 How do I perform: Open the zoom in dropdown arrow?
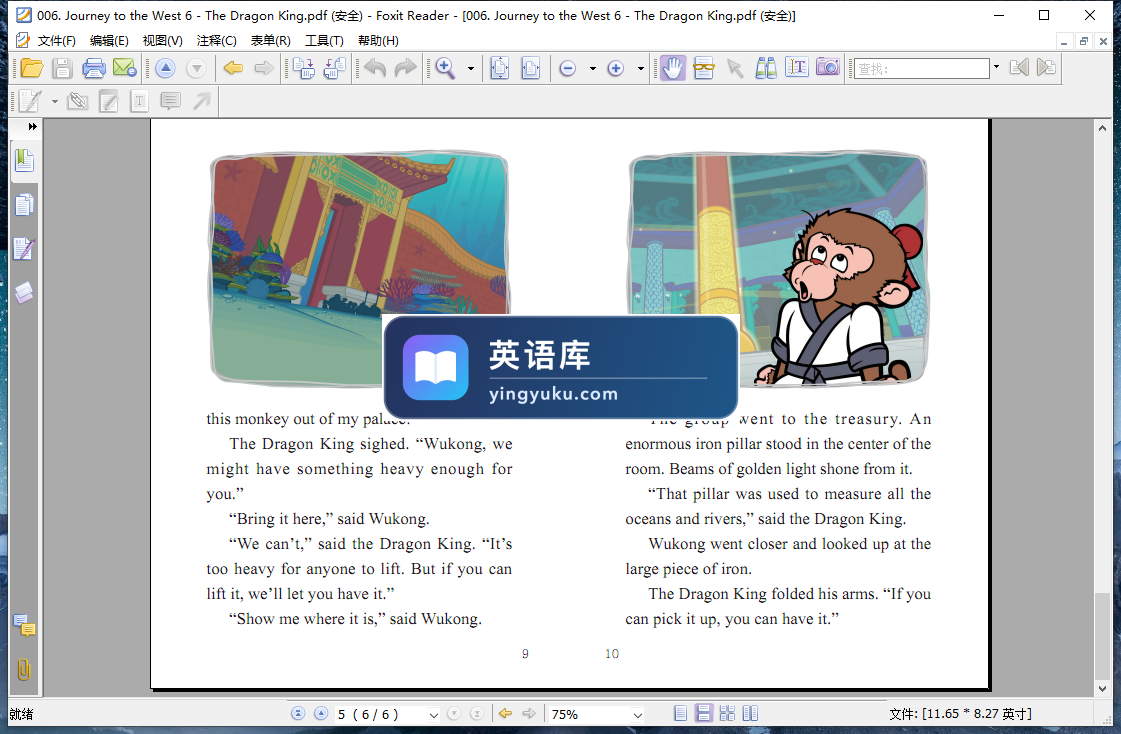coord(641,69)
